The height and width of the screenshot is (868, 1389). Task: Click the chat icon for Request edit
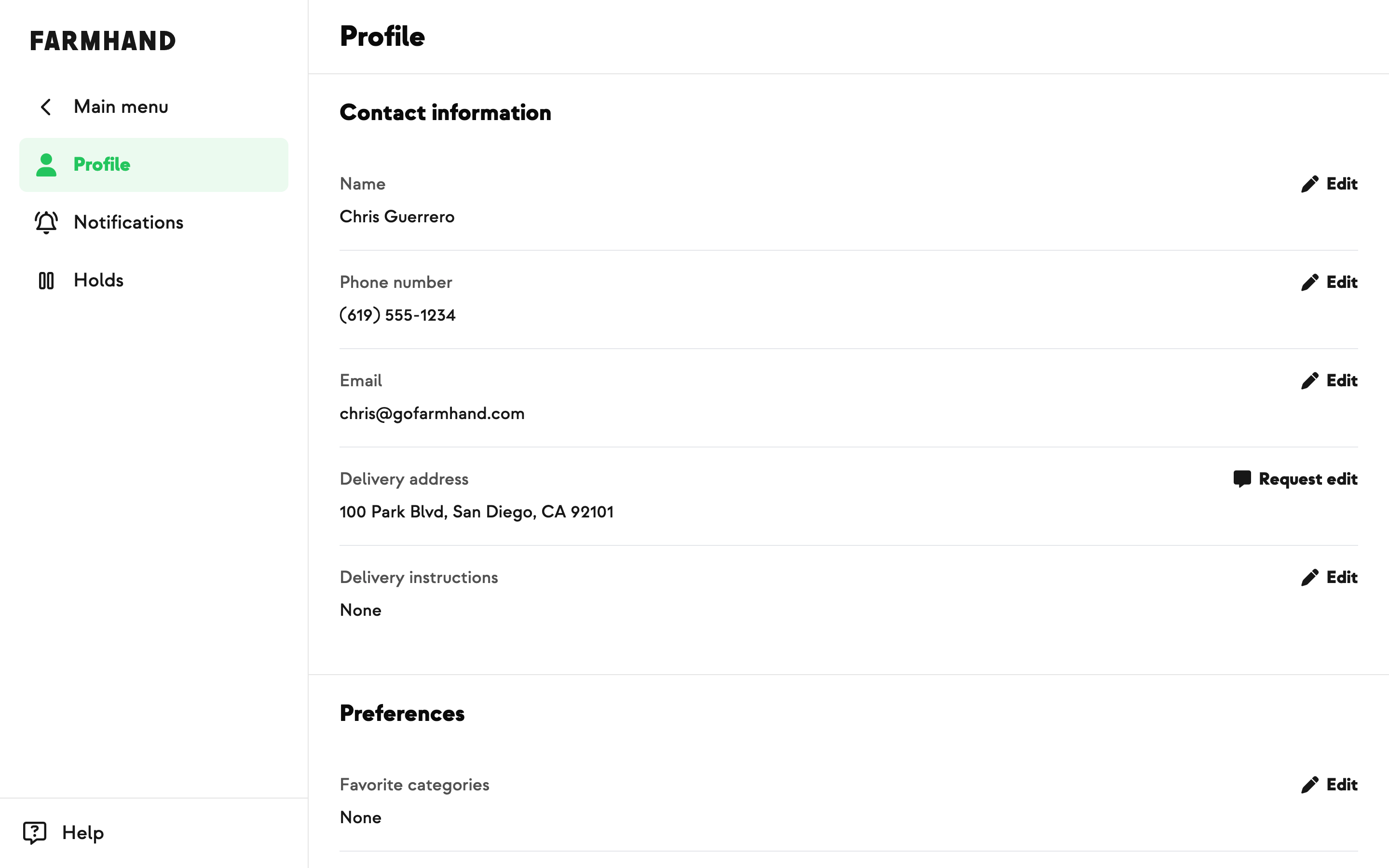click(x=1241, y=479)
